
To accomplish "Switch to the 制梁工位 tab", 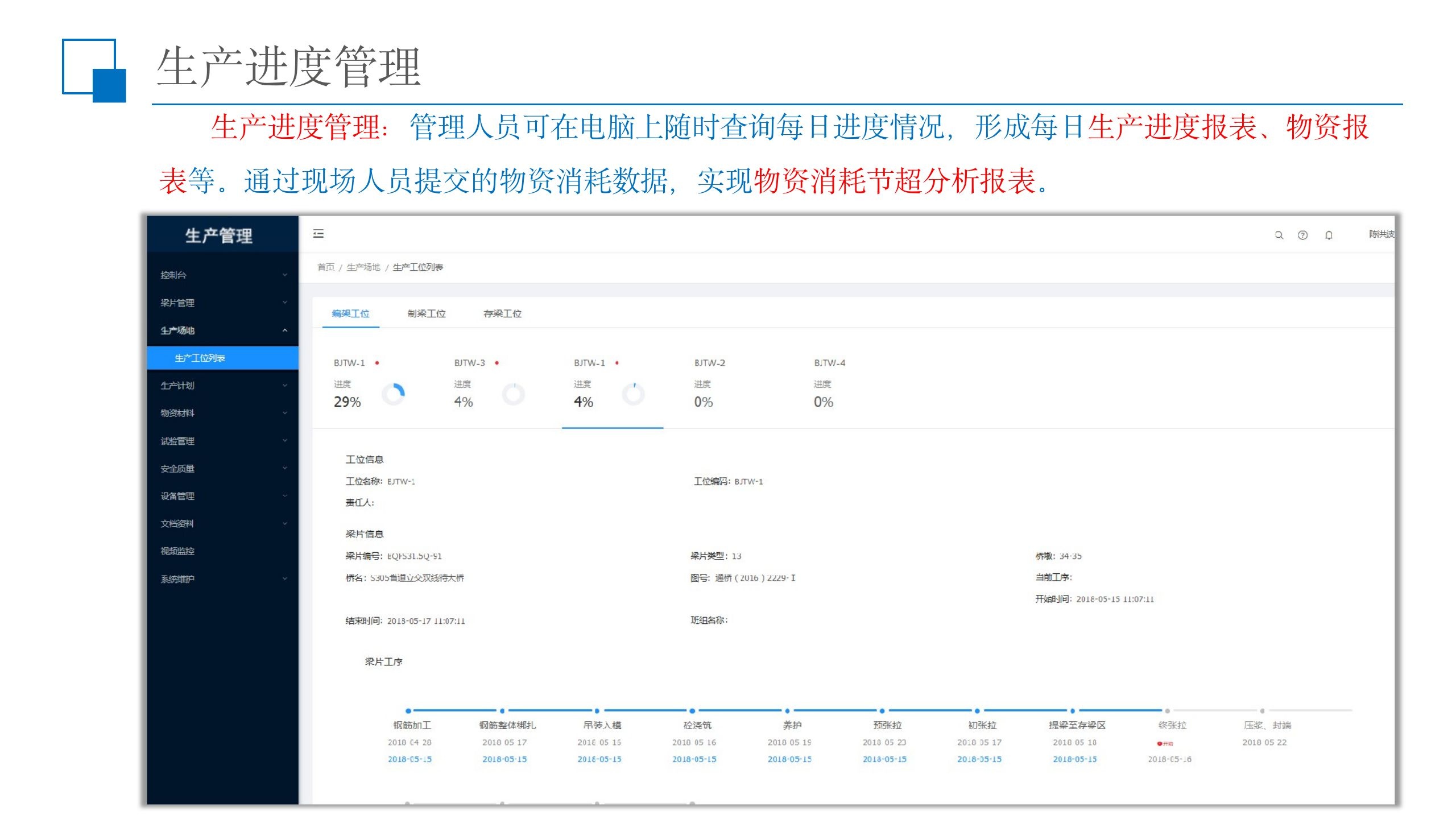I will (426, 313).
